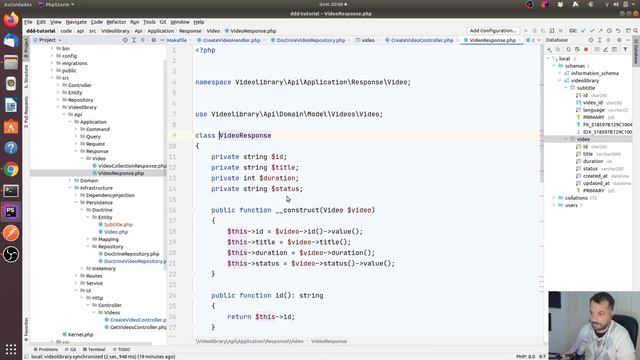Viewport: 640px width, 360px height.
Task: Open the File menu
Action: coord(28,22)
